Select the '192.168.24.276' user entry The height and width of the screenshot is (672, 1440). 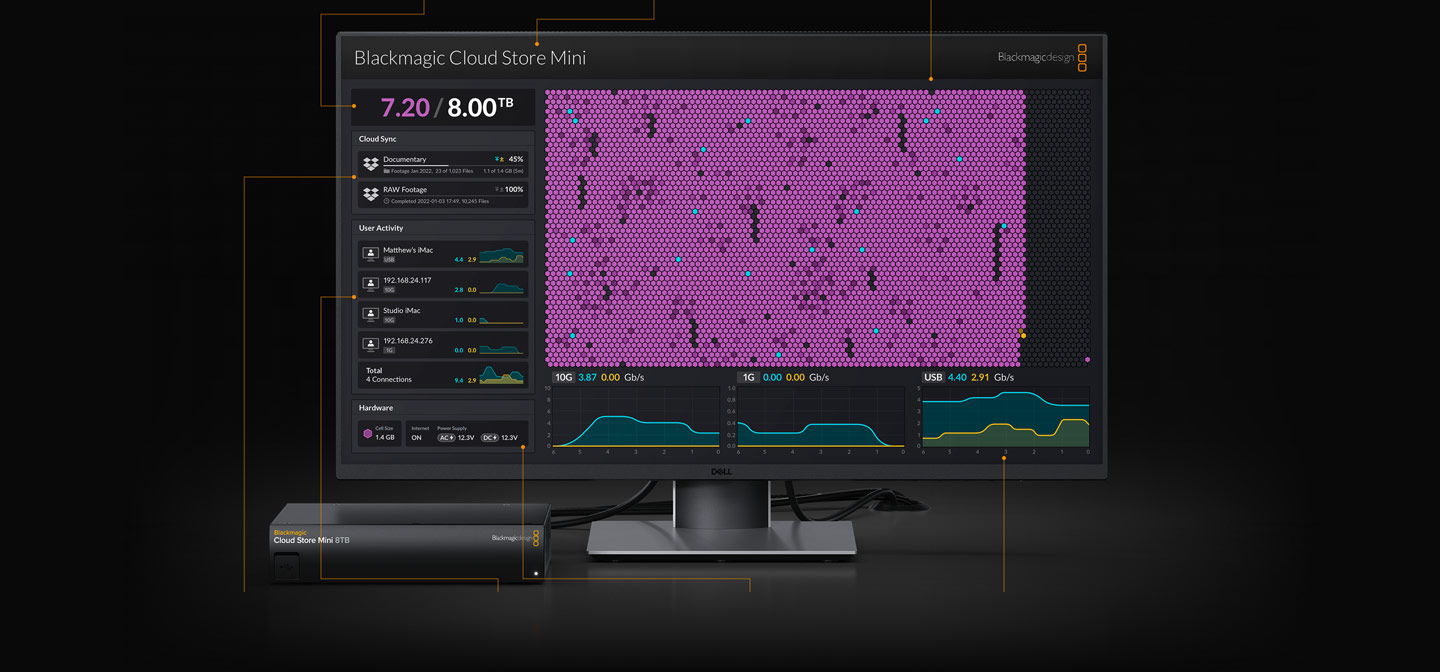coord(408,340)
